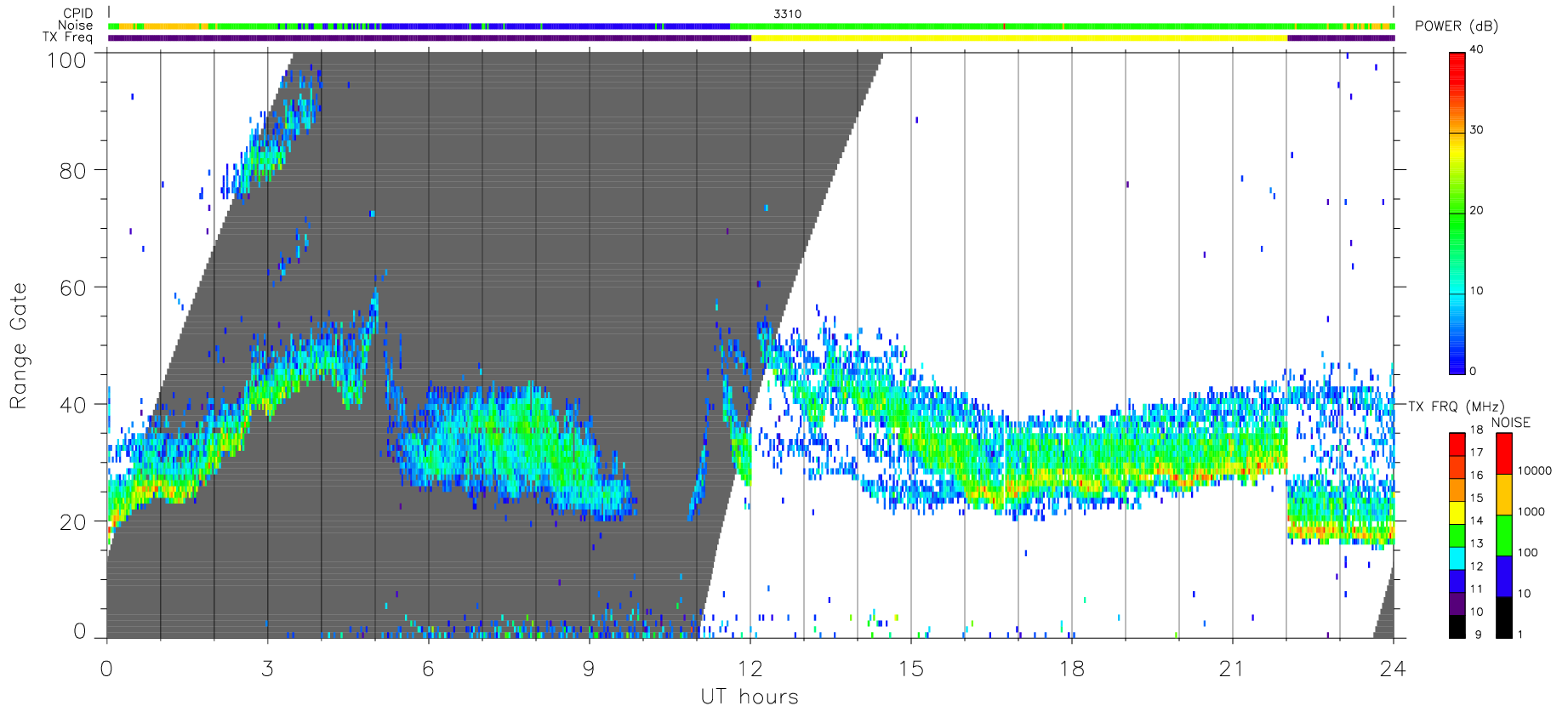Click the Noise label at top left
The image size is (1568, 723).
click(75, 26)
